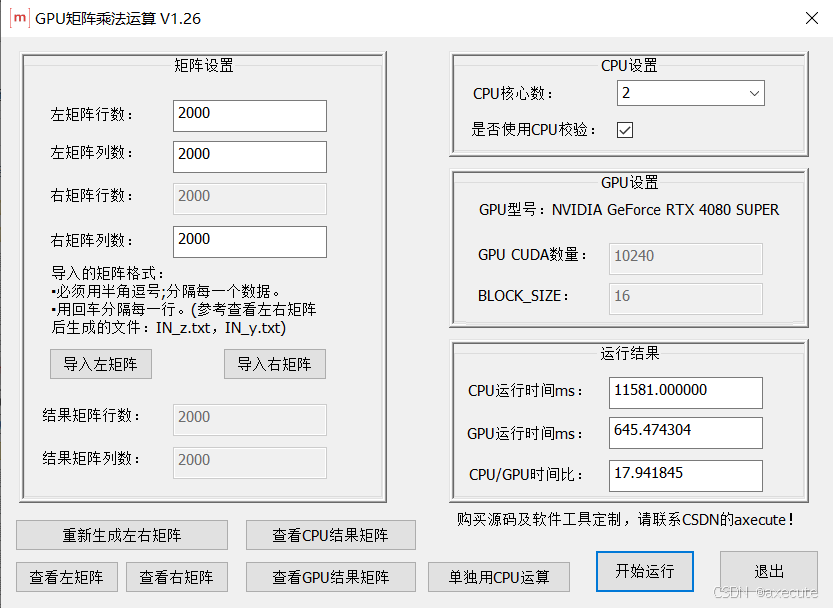This screenshot has width=833, height=608.
Task: Click the 导入左矩阵 button
Action: coord(100,364)
